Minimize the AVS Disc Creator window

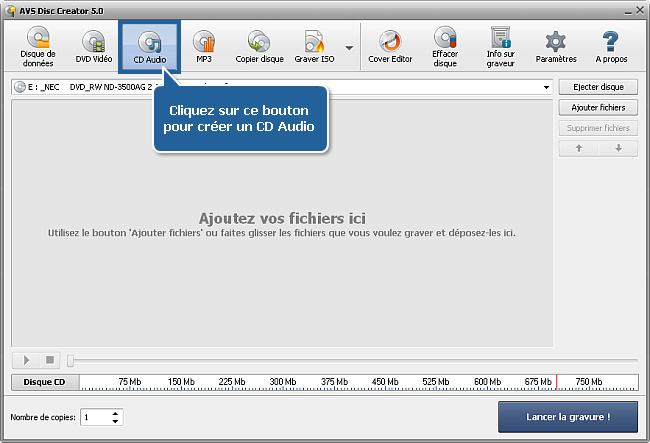pos(628,11)
